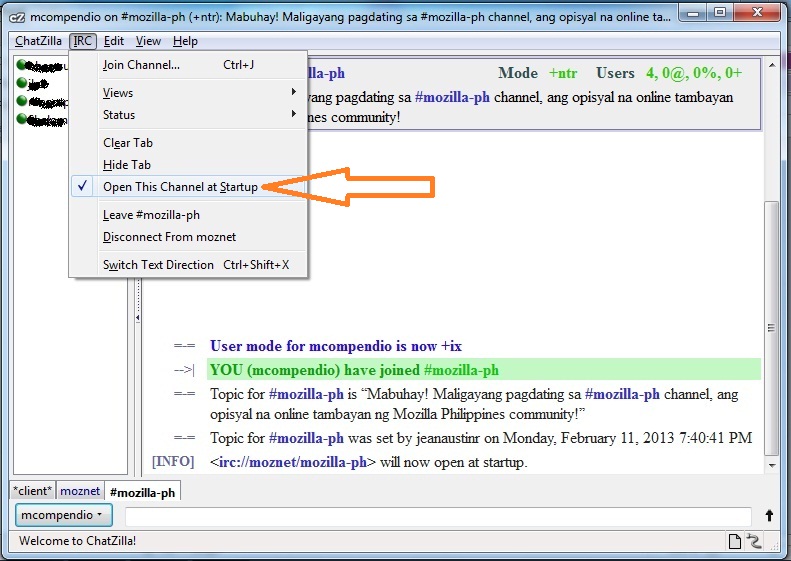The image size is (791, 561).
Task: Open the ChatZilla menu
Action: [38, 41]
